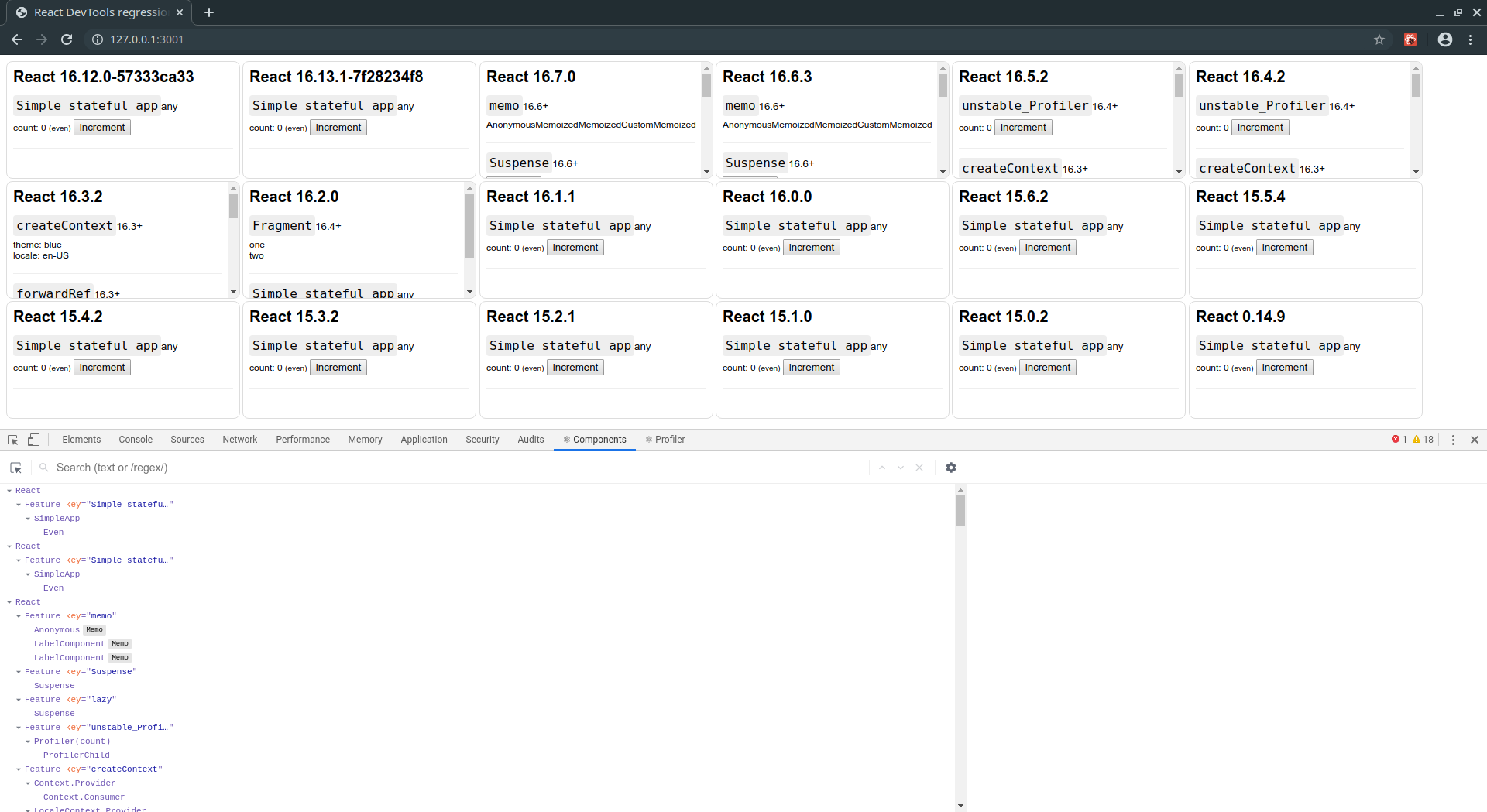1487x812 pixels.
Task: Go back in browser history
Action: click(x=17, y=39)
